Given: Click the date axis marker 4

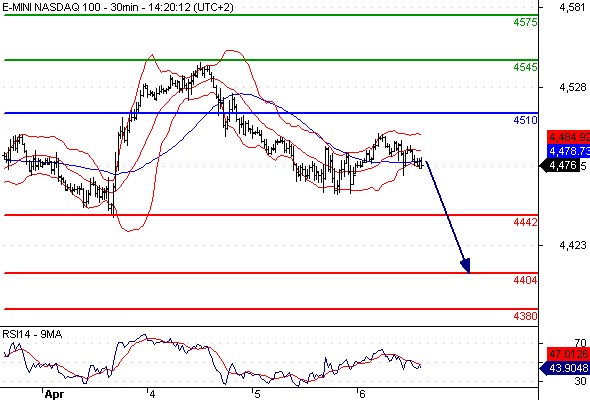Looking at the screenshot, I should pos(152,394).
